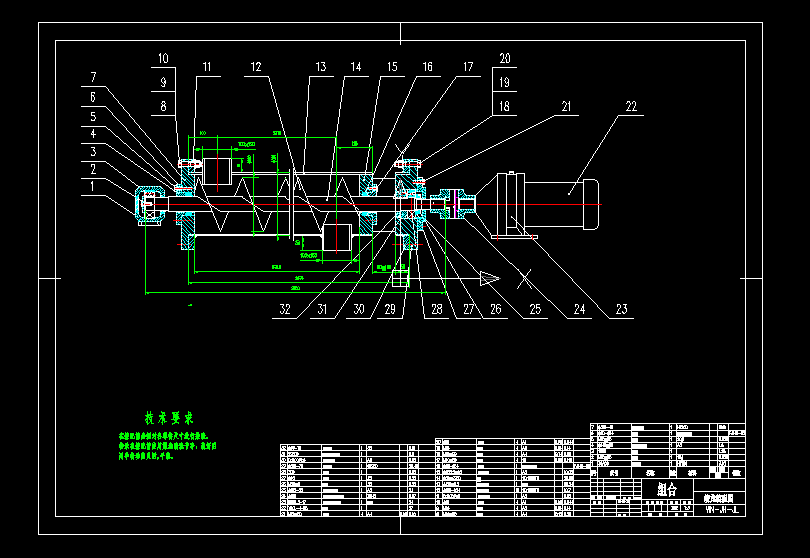Click stacked callout number 10

tap(163, 58)
